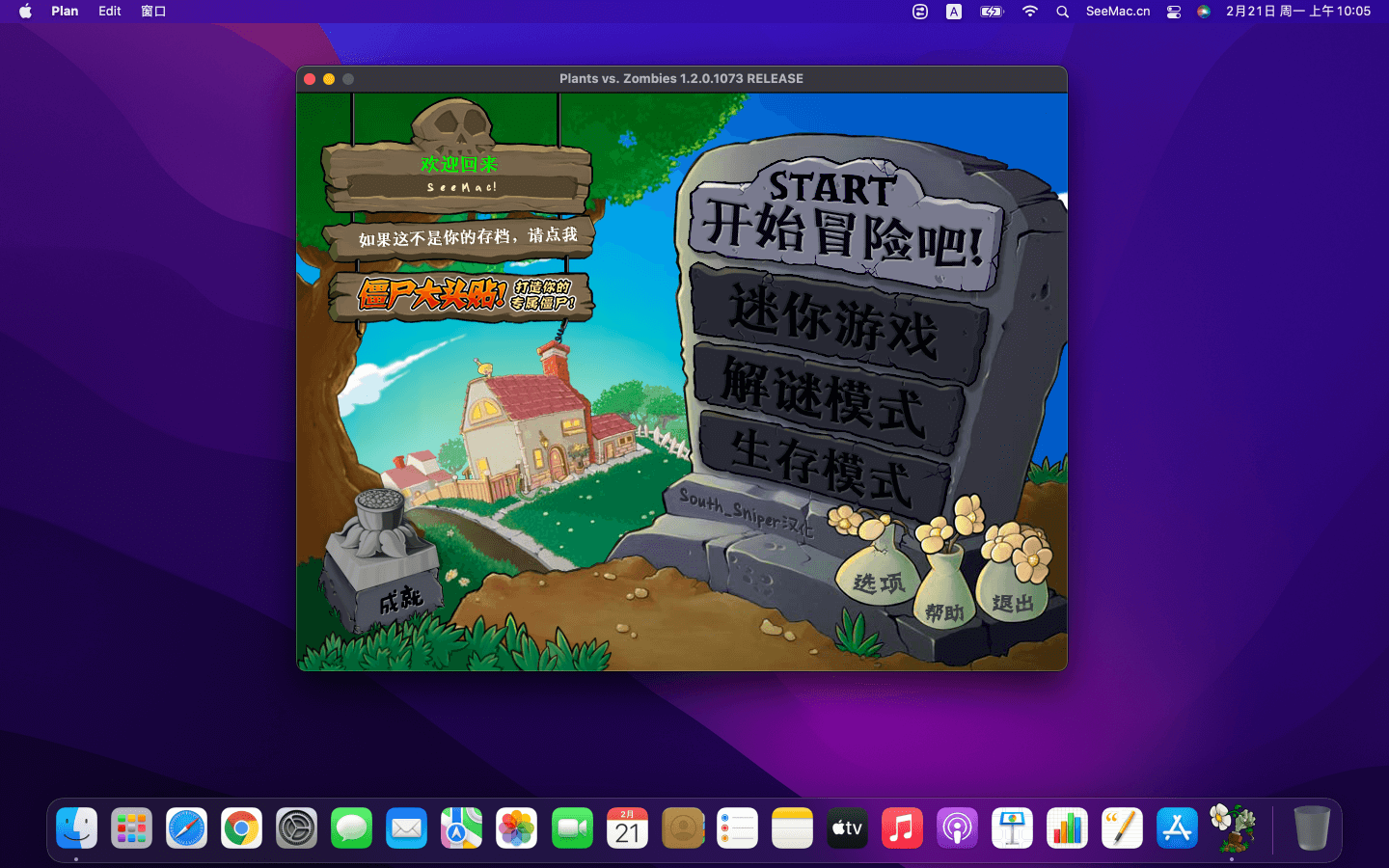Enter 生存模式 survival mode

point(820,463)
